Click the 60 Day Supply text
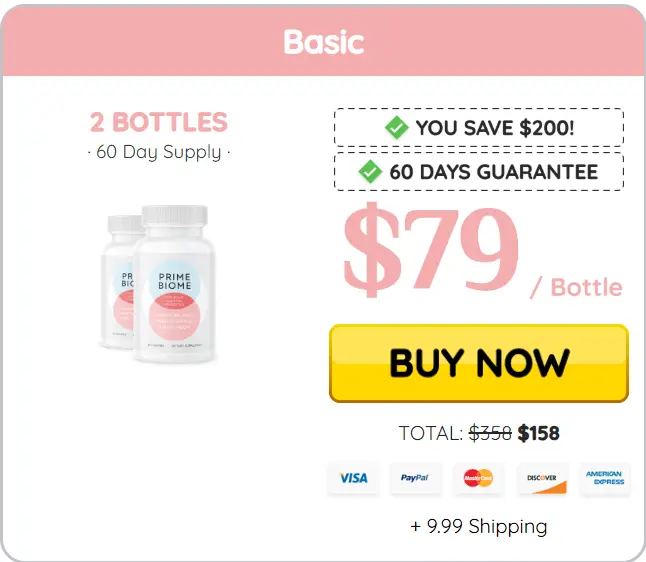646x562 pixels. coord(159,152)
